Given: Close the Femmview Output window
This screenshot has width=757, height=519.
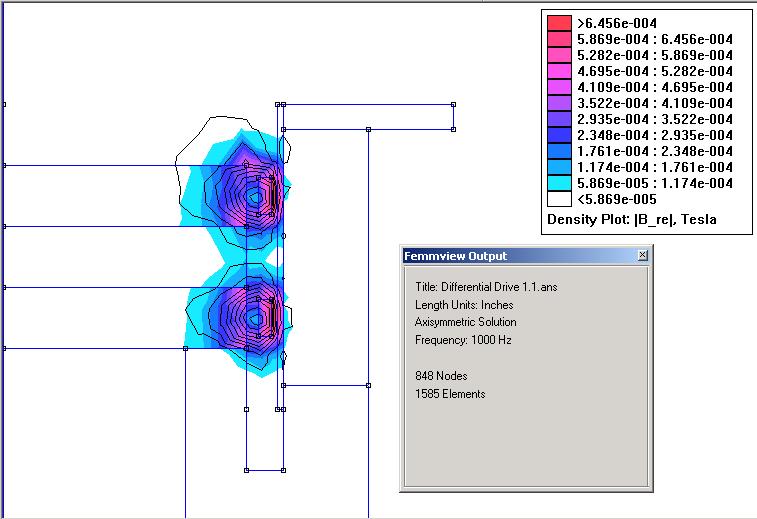Looking at the screenshot, I should tap(642, 255).
